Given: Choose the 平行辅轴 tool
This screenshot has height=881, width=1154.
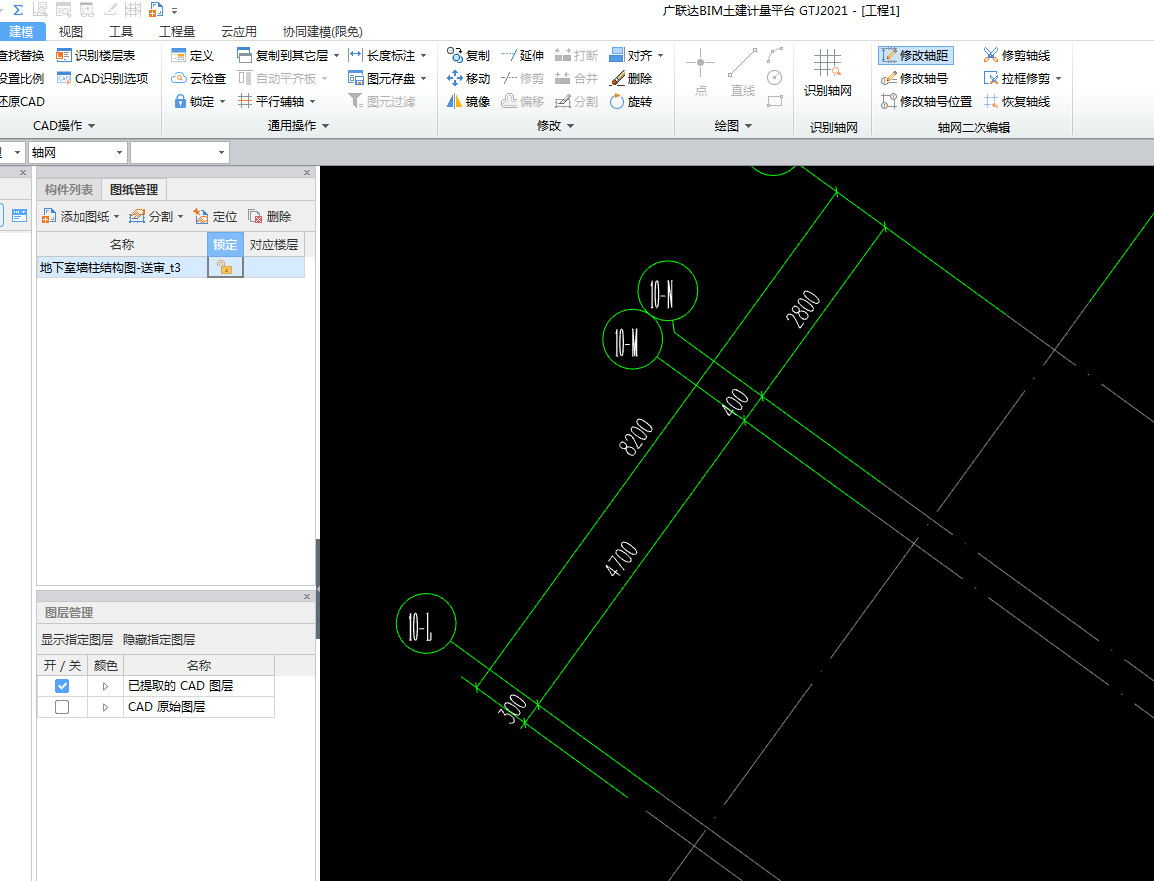Looking at the screenshot, I should [x=272, y=102].
